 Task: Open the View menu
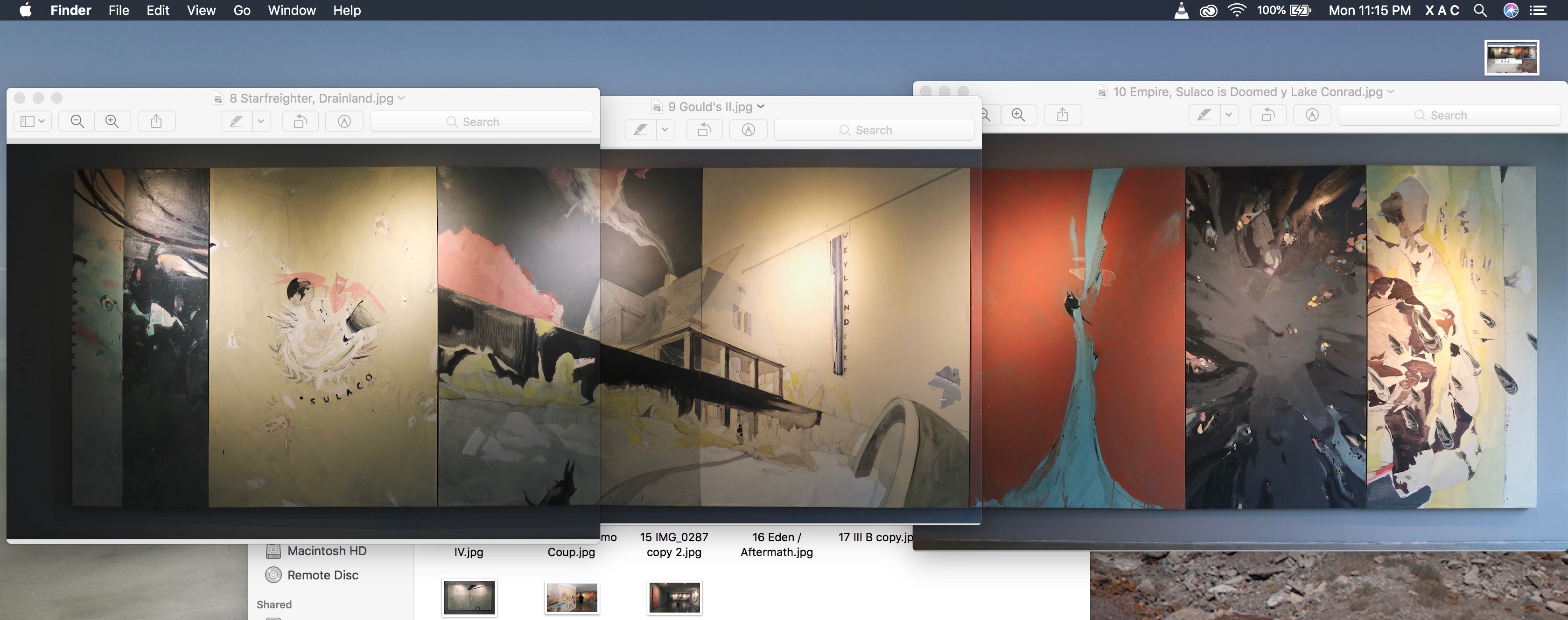tap(201, 10)
